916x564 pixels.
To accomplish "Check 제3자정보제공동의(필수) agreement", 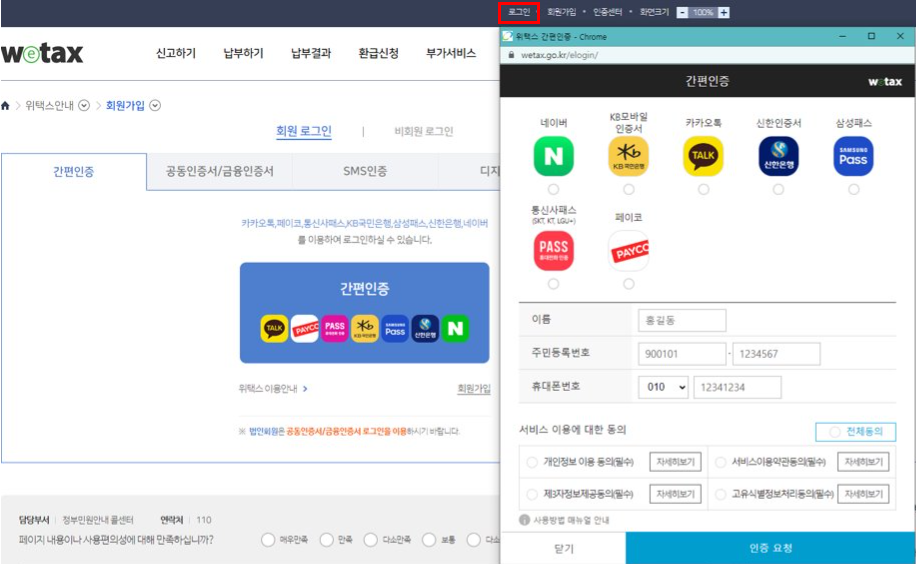I will tap(532, 494).
